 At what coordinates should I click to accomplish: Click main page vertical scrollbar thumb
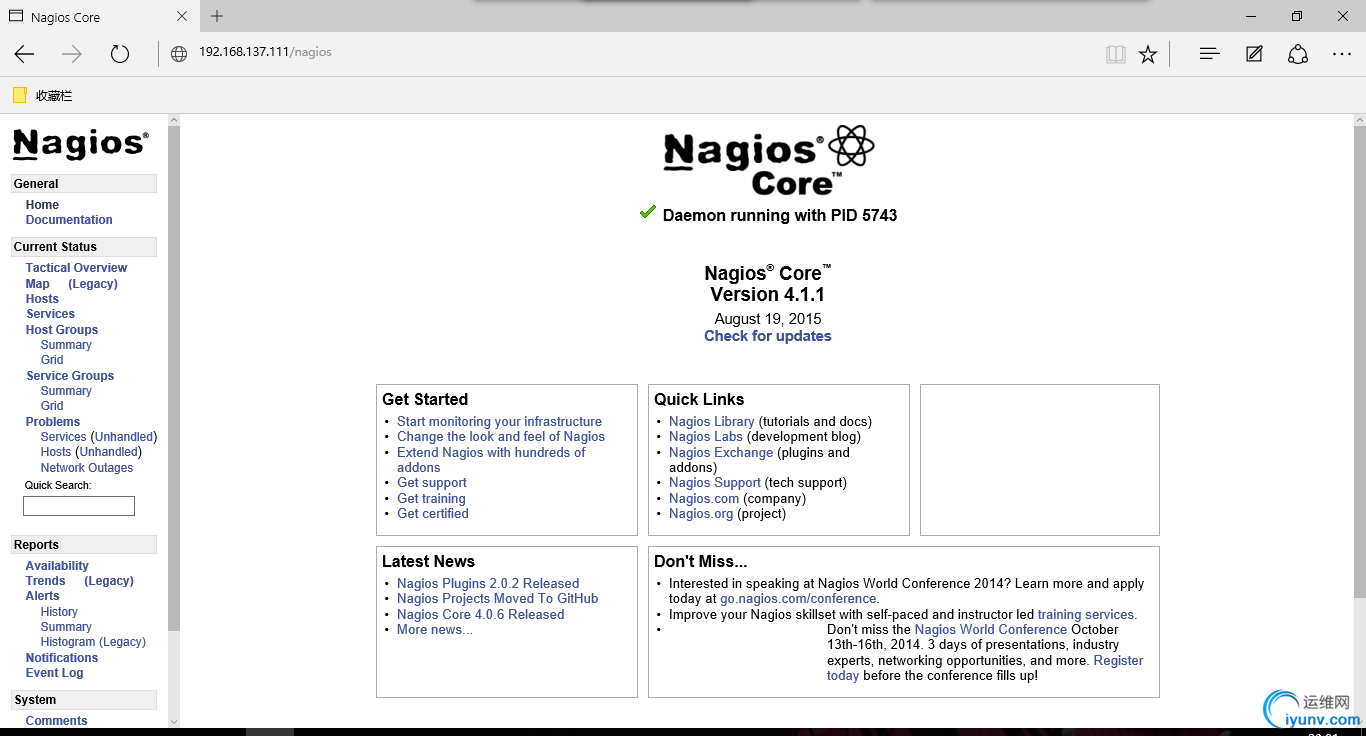tap(1360, 361)
